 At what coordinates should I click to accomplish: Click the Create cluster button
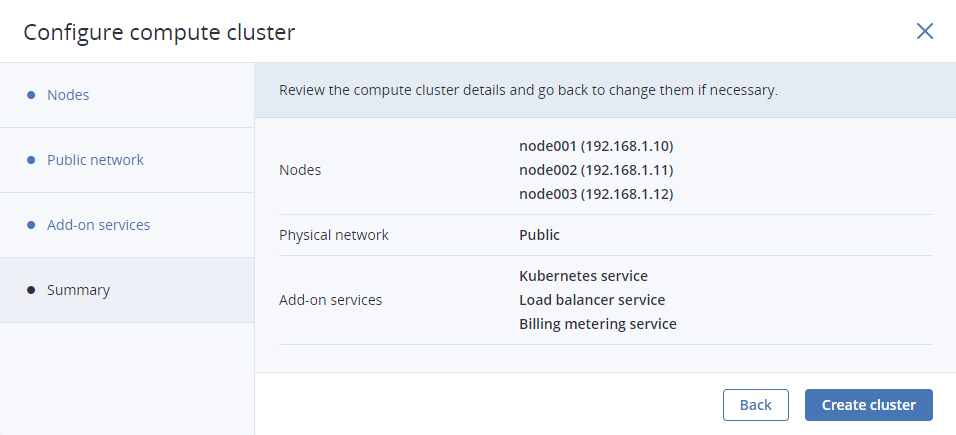point(868,405)
